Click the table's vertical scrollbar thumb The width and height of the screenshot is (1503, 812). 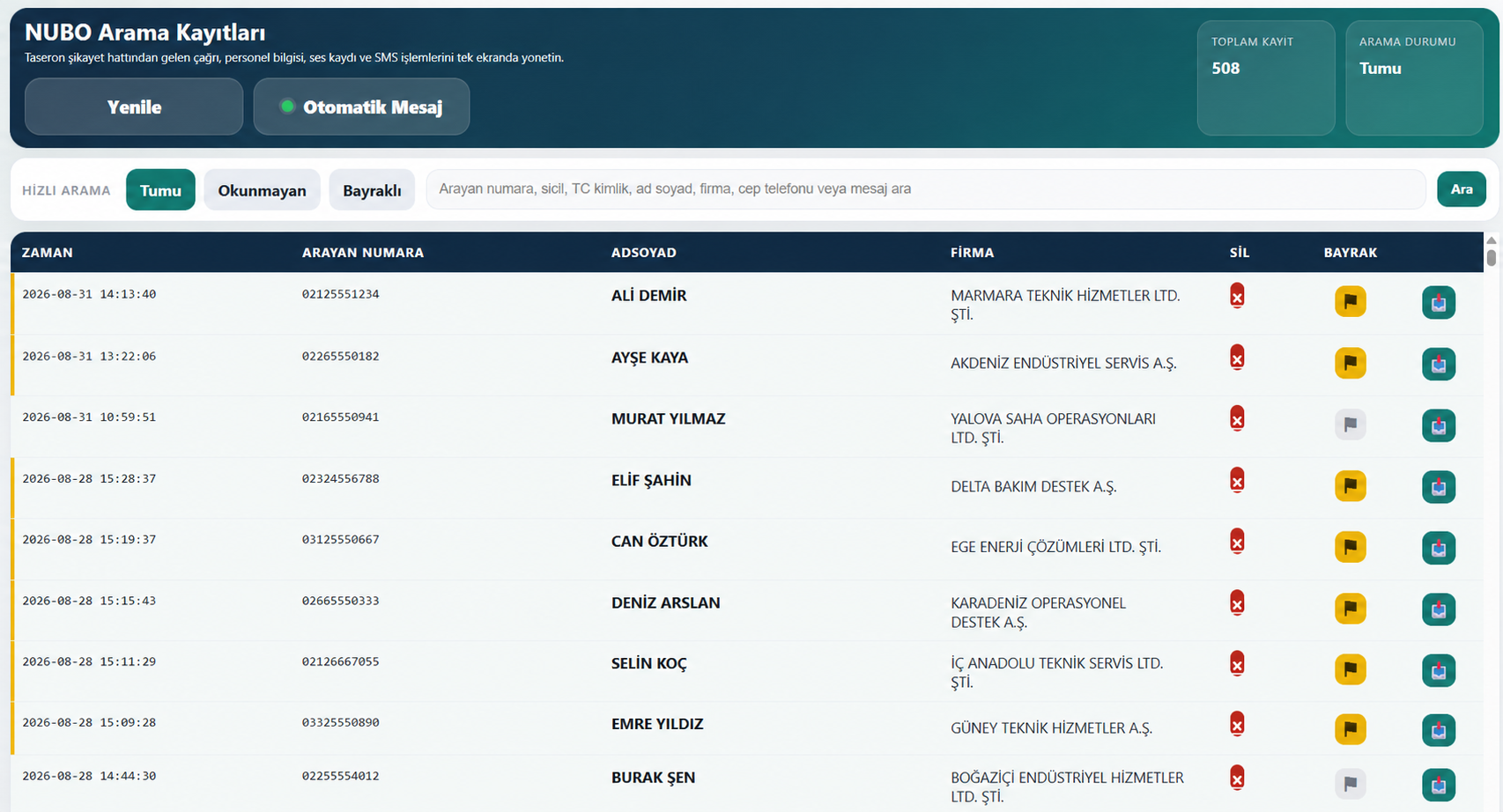coord(1491,257)
